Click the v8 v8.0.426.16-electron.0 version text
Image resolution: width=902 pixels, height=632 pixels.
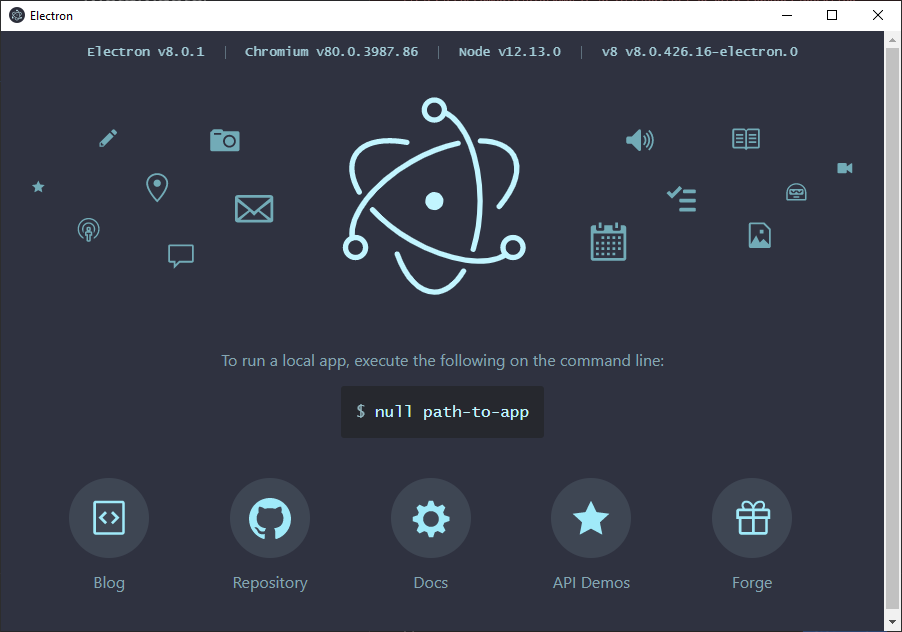pyautogui.click(x=700, y=52)
